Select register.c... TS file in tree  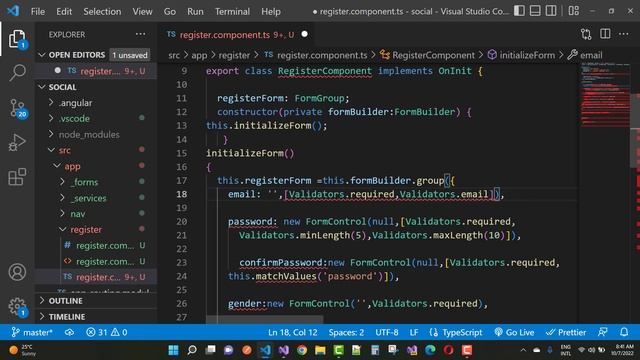(96, 277)
